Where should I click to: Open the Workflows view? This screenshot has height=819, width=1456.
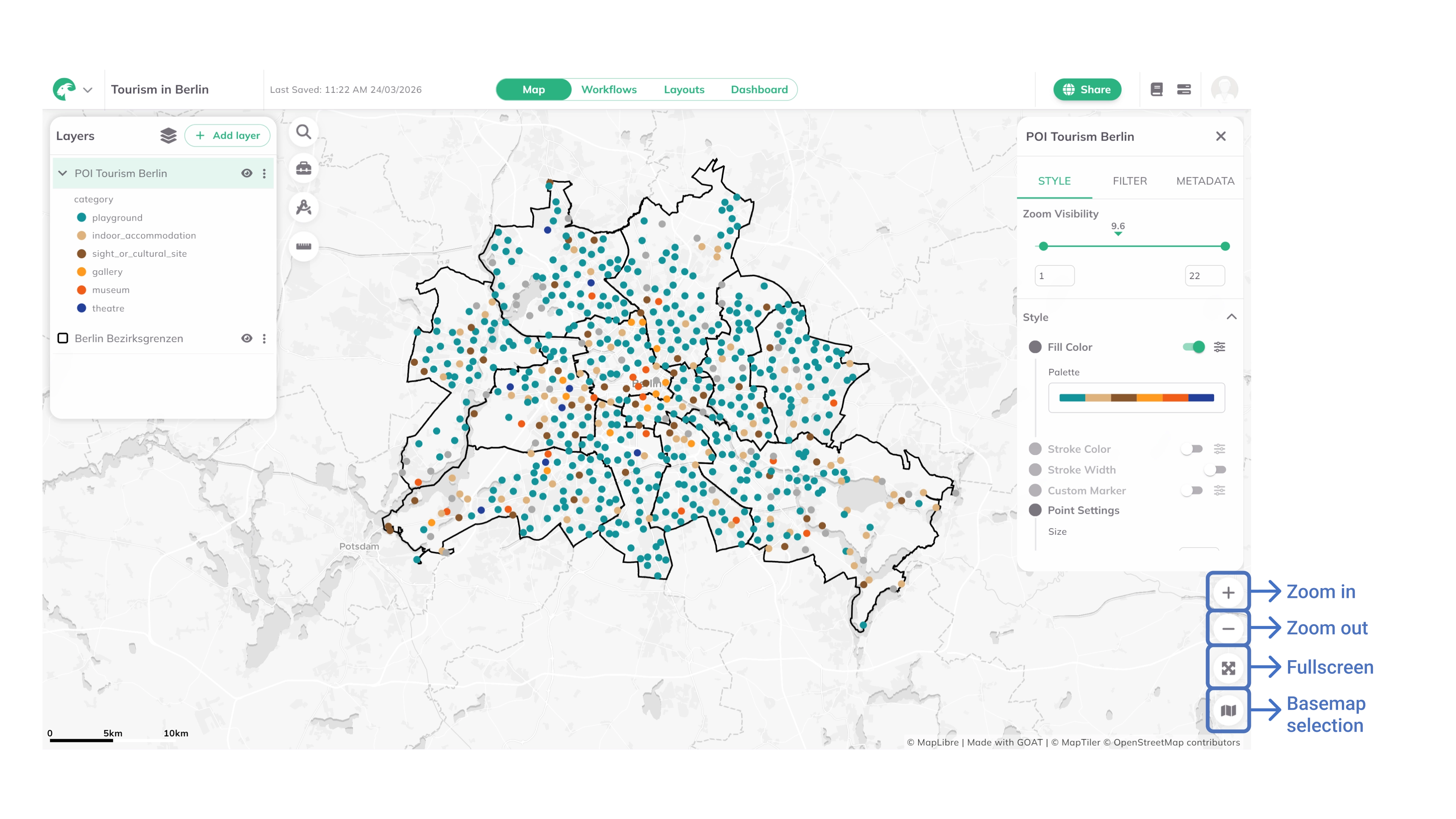609,89
